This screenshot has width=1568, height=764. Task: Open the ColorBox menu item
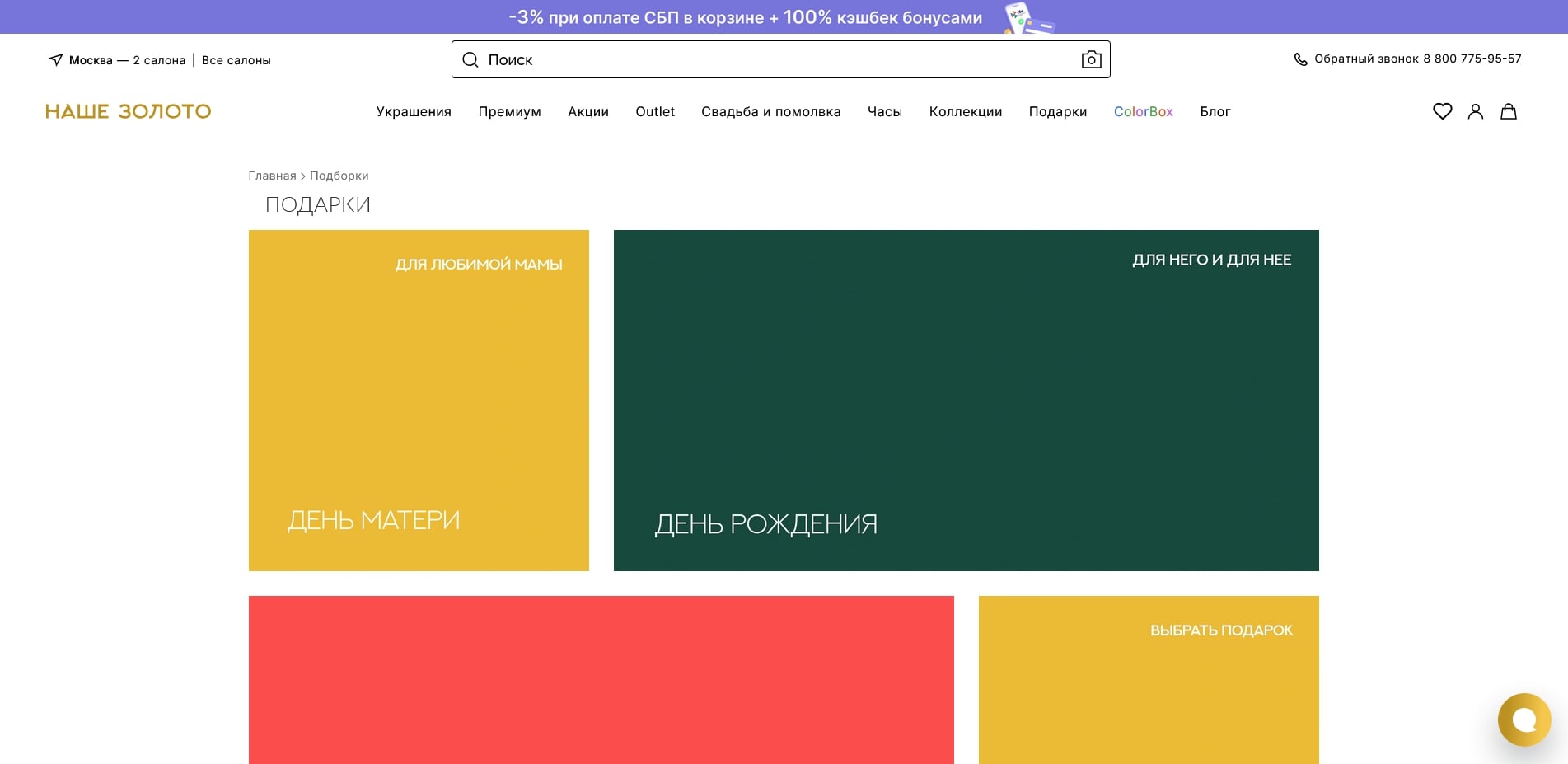click(1143, 111)
